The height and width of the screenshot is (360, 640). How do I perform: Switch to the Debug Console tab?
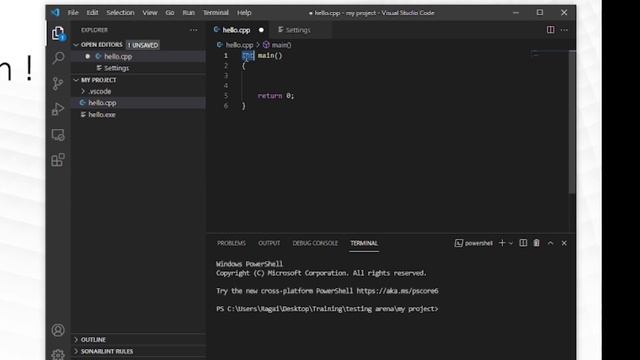pyautogui.click(x=315, y=243)
